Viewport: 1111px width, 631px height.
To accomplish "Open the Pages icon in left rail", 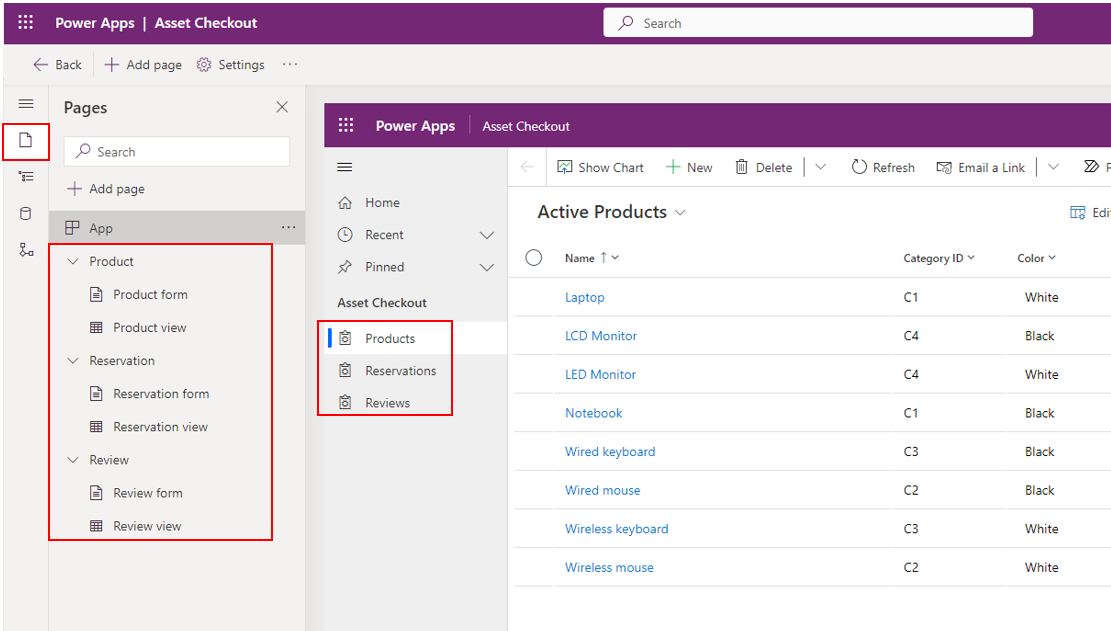I will click(x=26, y=141).
